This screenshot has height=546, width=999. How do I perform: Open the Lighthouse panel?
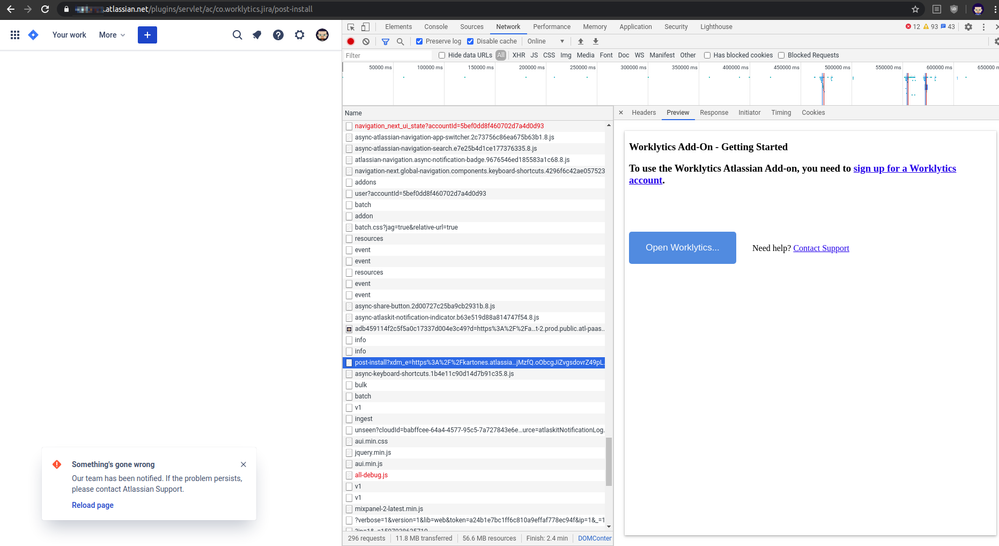(716, 27)
